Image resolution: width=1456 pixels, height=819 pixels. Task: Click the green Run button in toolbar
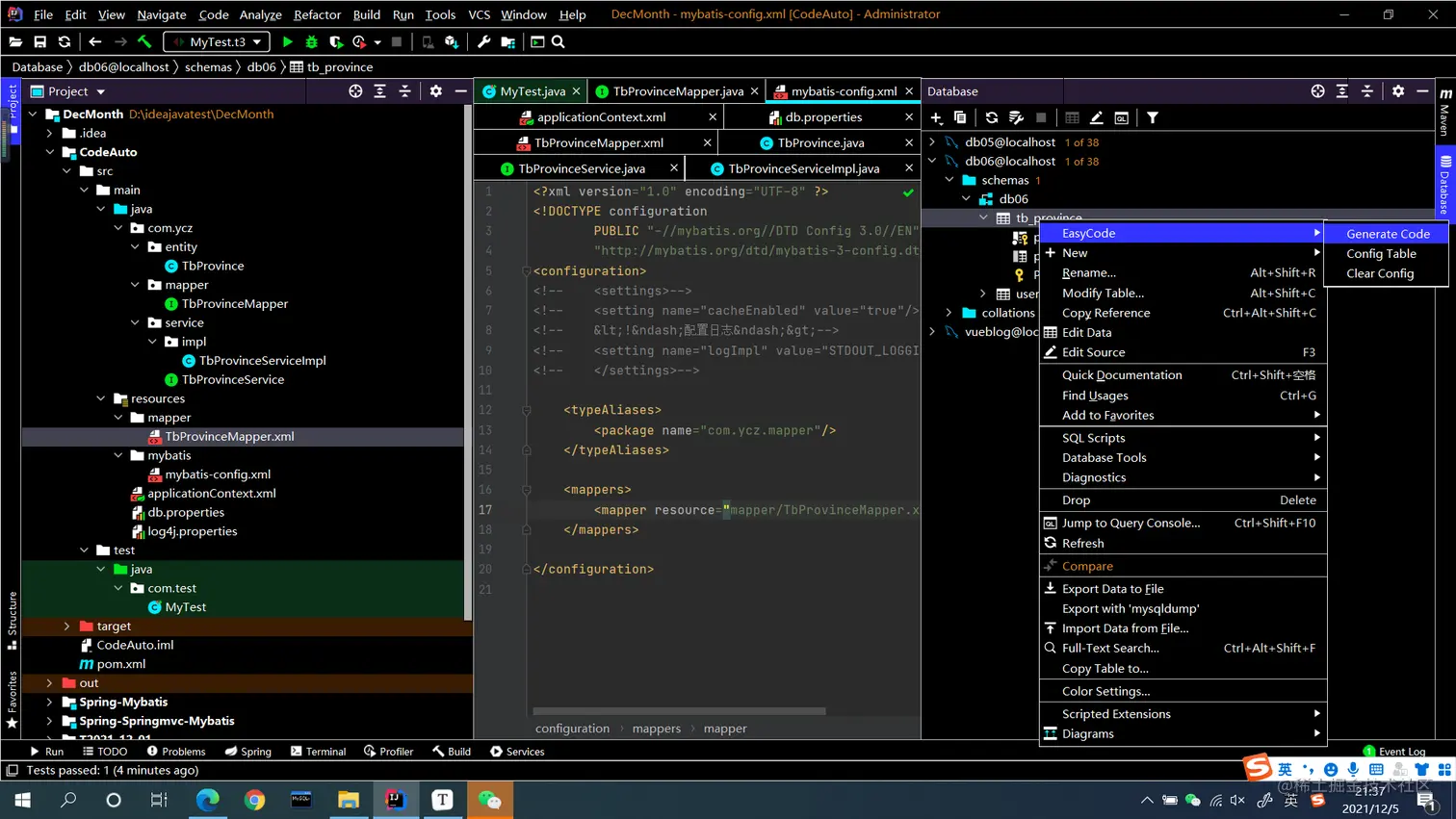click(287, 42)
